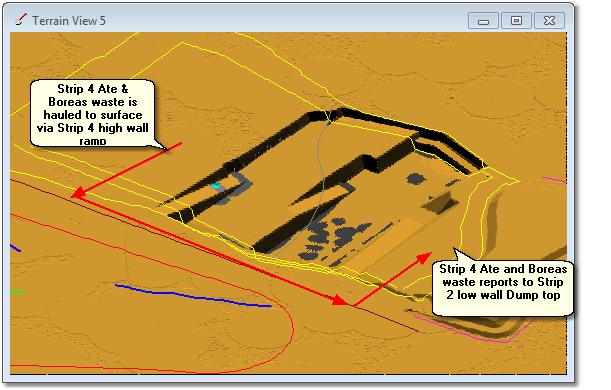
Task: Click the Terrain View 5 title text
Action: pyautogui.click(x=69, y=21)
